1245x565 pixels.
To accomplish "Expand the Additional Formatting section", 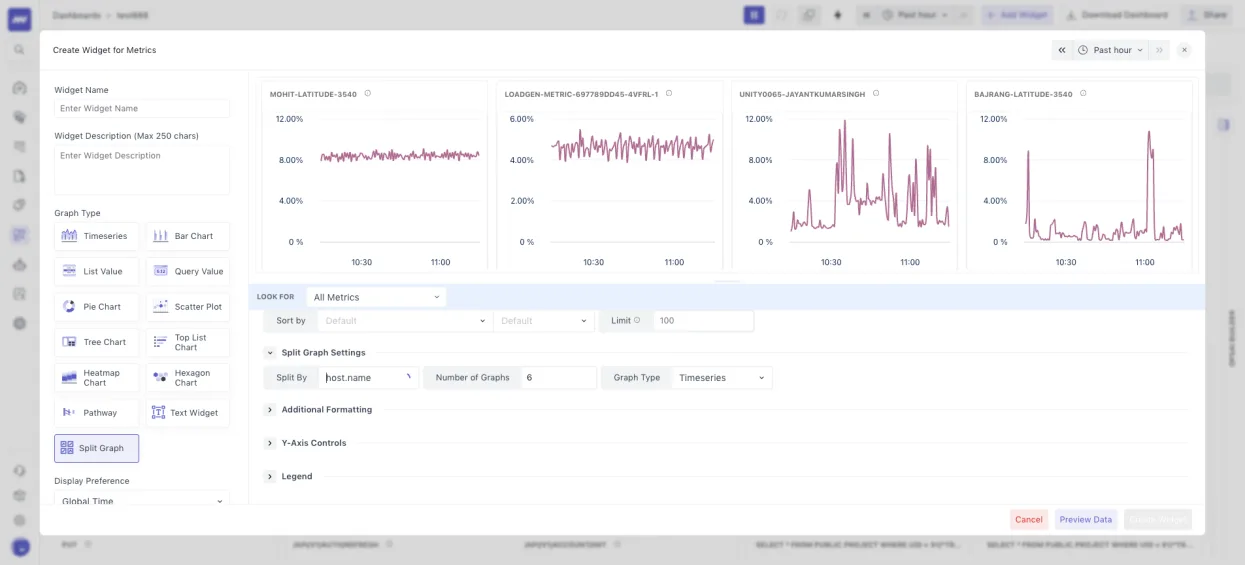I will point(270,410).
